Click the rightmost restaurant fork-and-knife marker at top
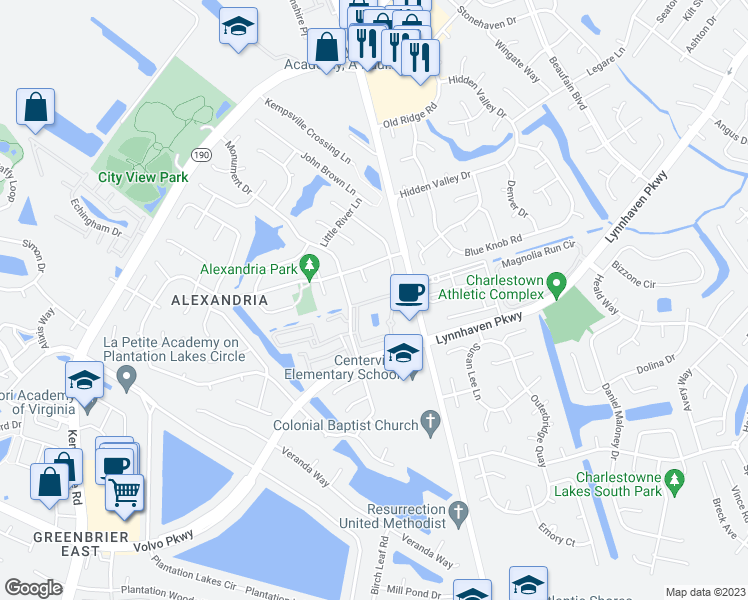Viewport: 748px width, 600px height. tap(420, 60)
